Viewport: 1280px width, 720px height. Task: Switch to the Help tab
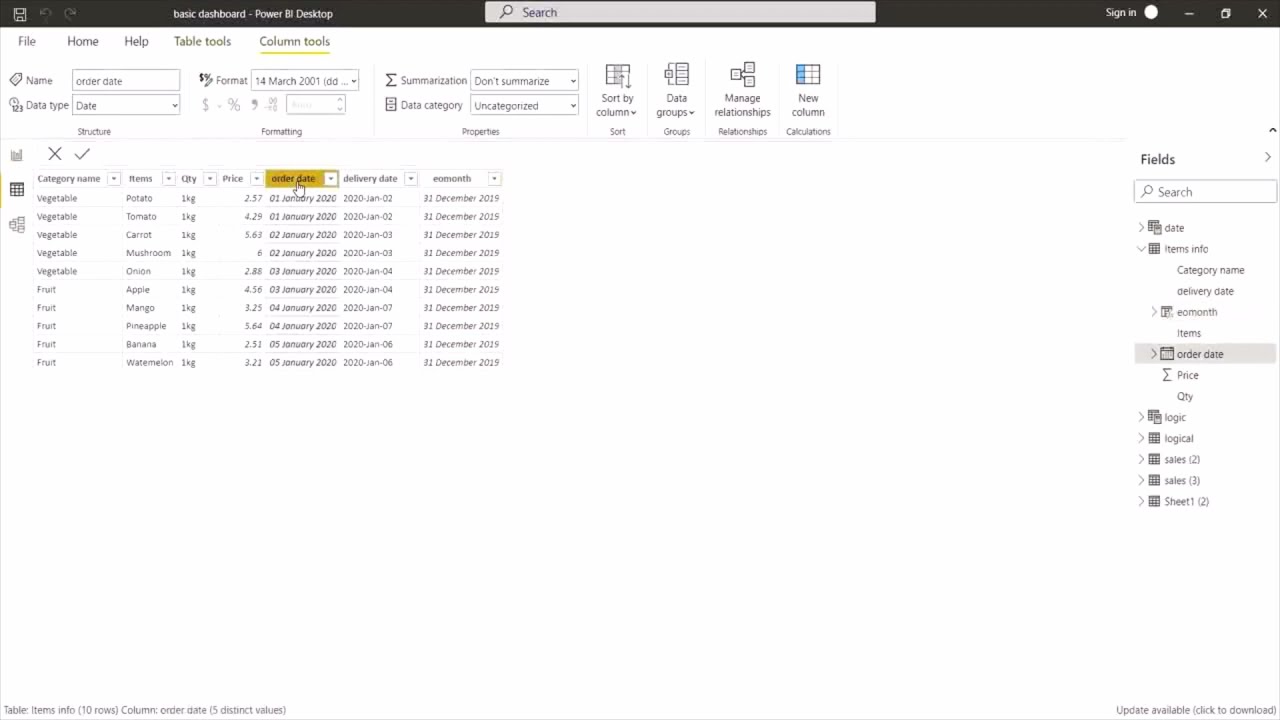(x=136, y=41)
